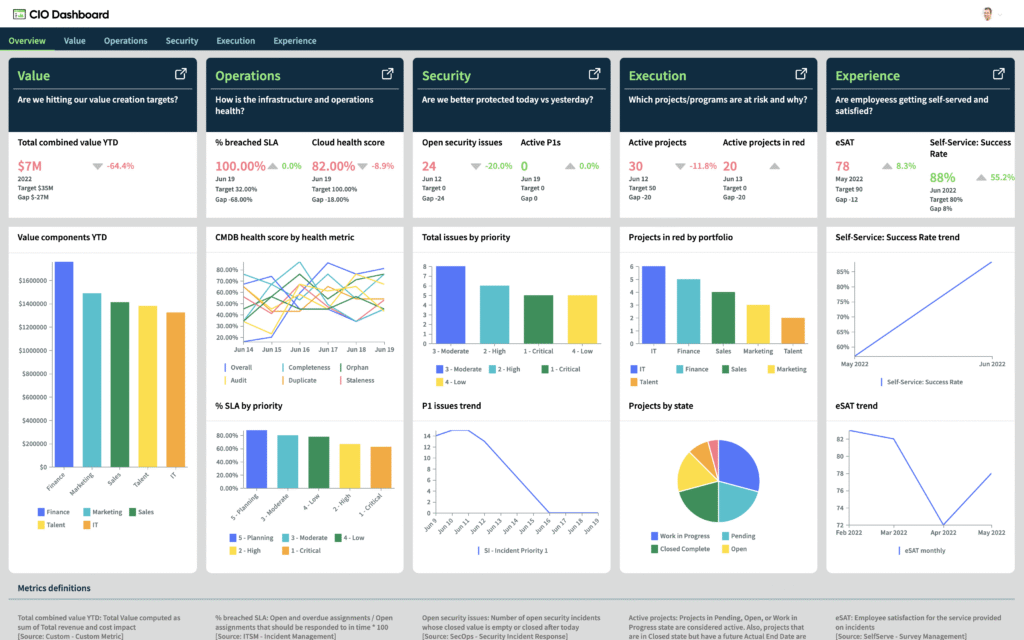Click the Operations card title link

tap(247, 75)
